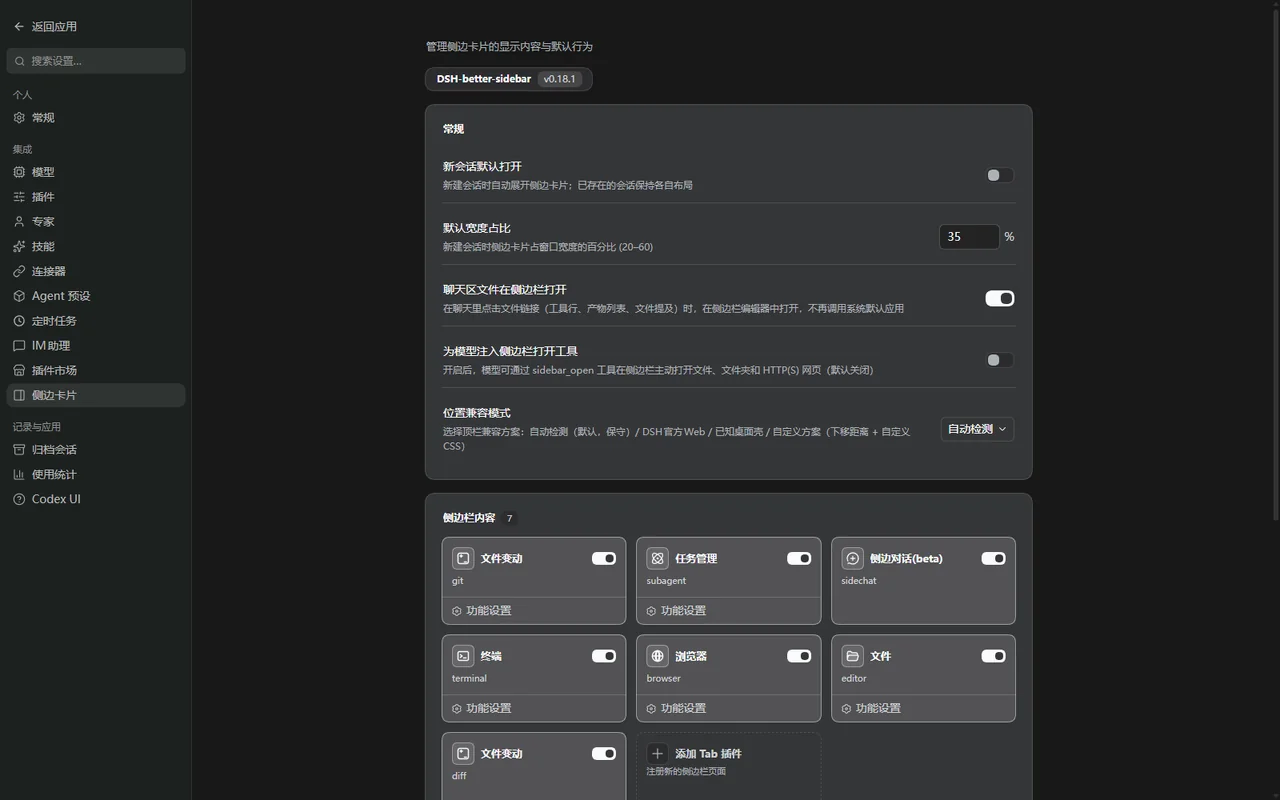
Task: Toggle off the 文件 editor card
Action: (993, 656)
